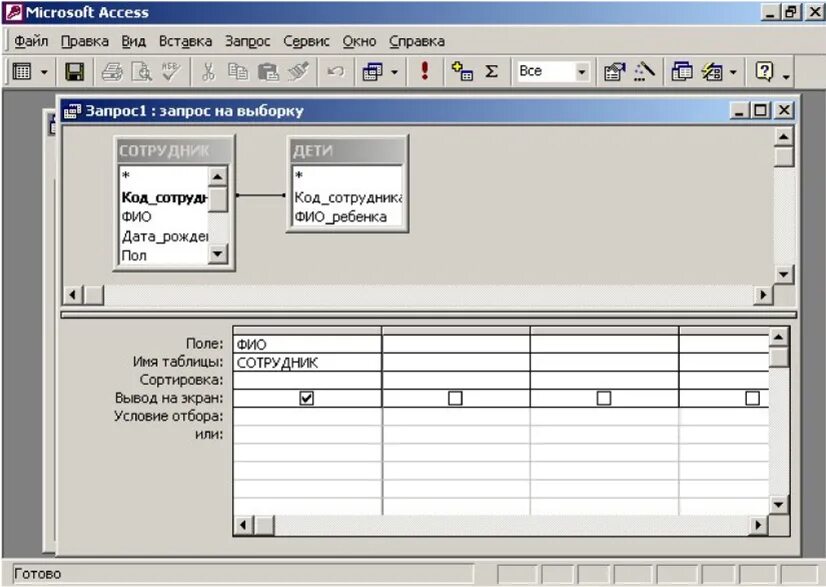Click the Сортировка cell of the ФИО column
This screenshot has width=826, height=587.
[307, 380]
